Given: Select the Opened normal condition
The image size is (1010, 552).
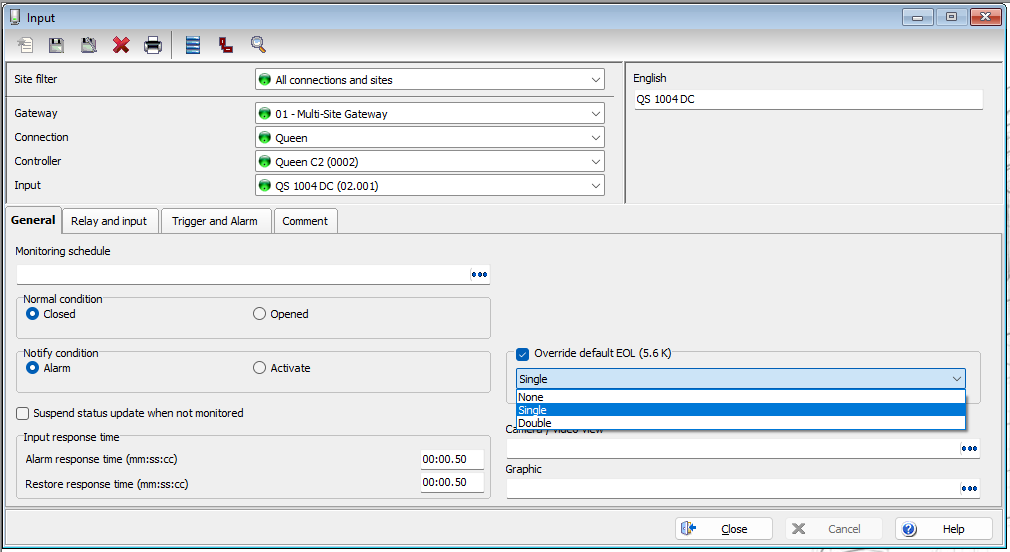Looking at the screenshot, I should [259, 314].
